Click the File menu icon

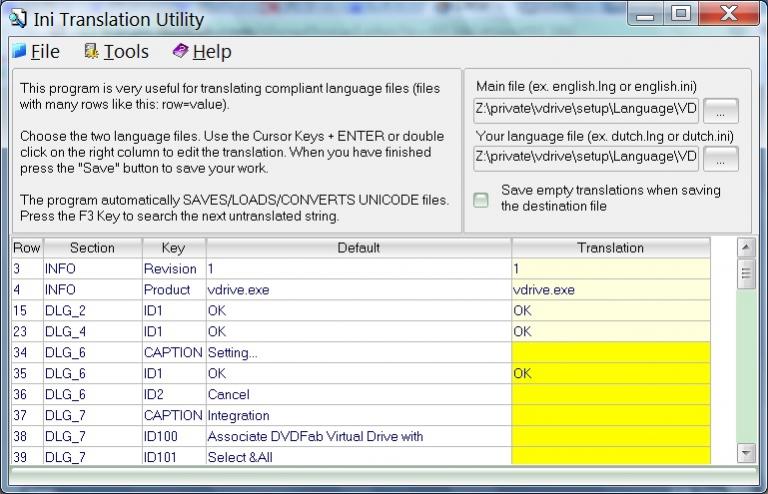[19, 51]
